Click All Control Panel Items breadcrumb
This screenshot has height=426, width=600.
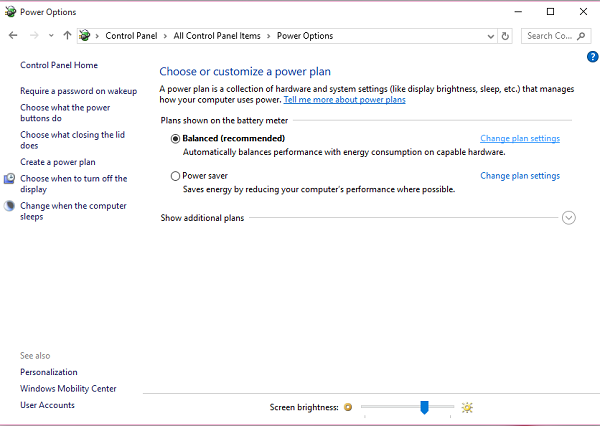click(x=216, y=36)
